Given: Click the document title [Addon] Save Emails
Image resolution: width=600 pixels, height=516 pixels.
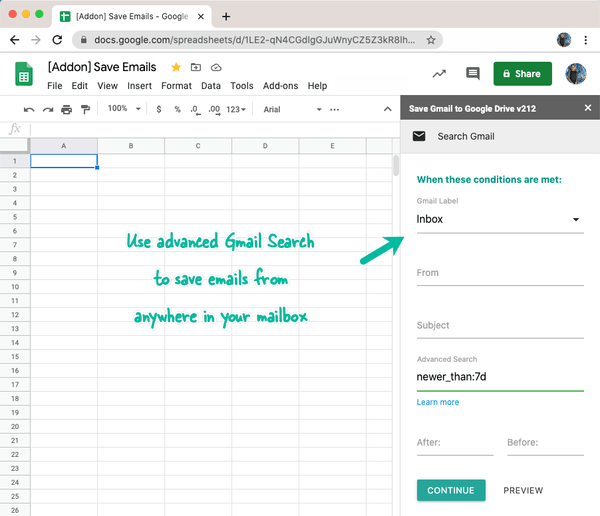Looking at the screenshot, I should pos(102,67).
